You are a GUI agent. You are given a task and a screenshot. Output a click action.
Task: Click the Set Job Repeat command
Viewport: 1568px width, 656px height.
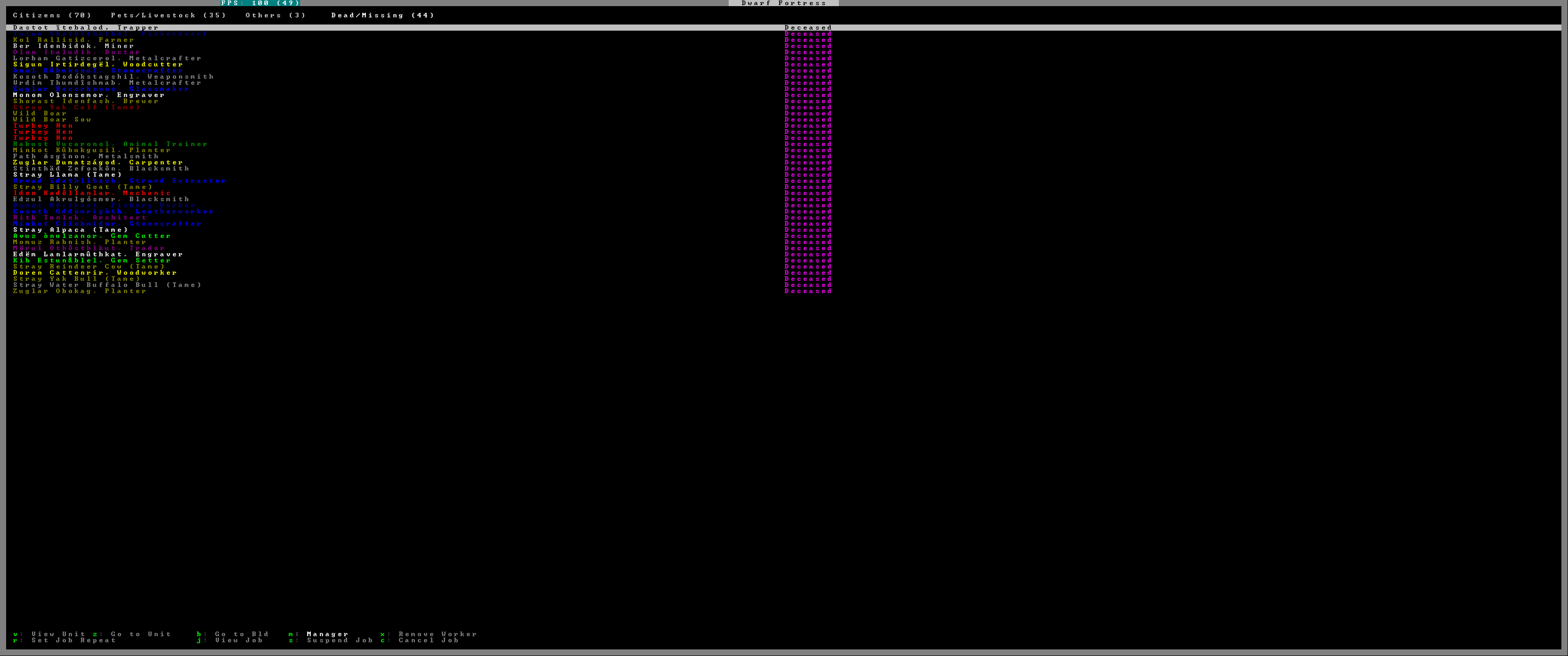(x=65, y=640)
